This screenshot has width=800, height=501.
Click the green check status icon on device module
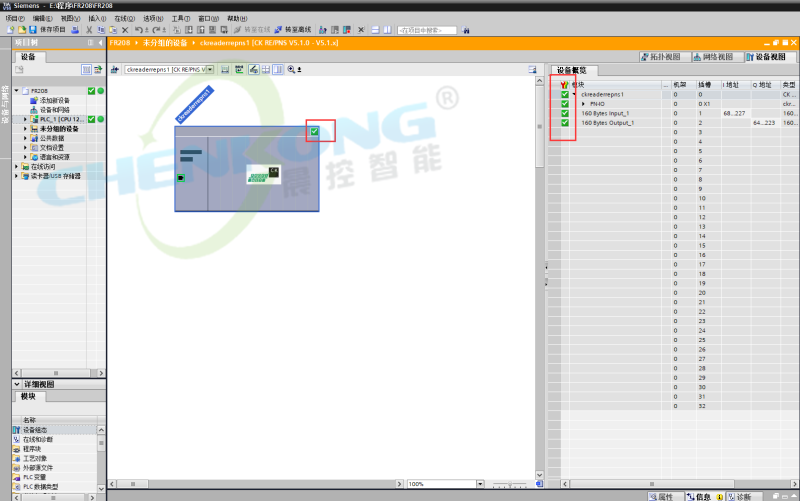(x=314, y=131)
